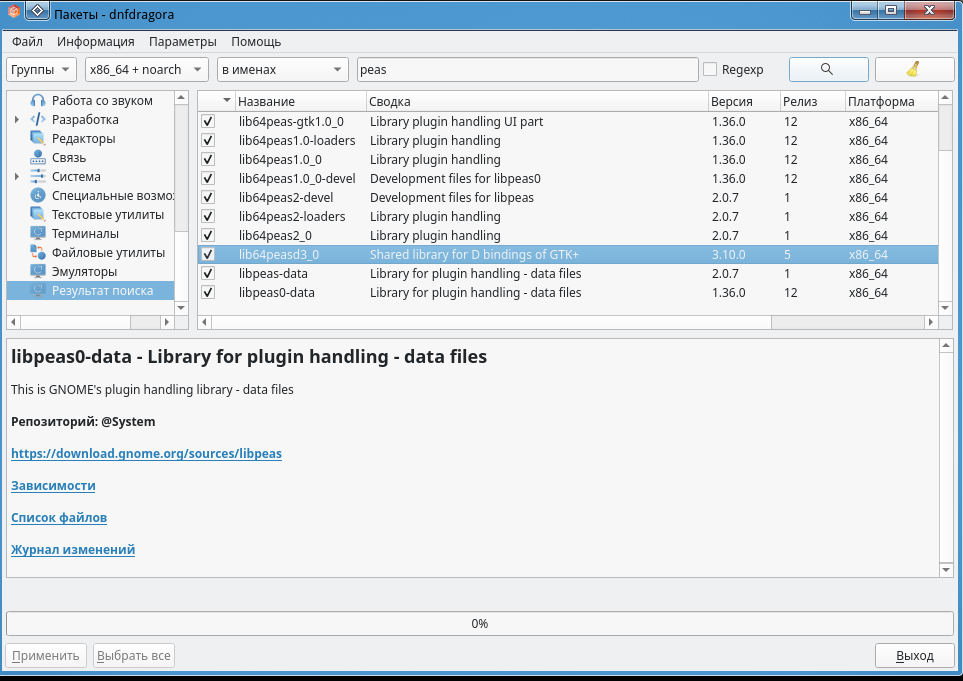
Task: Select the Файловые утилиты group icon
Action: (x=38, y=253)
